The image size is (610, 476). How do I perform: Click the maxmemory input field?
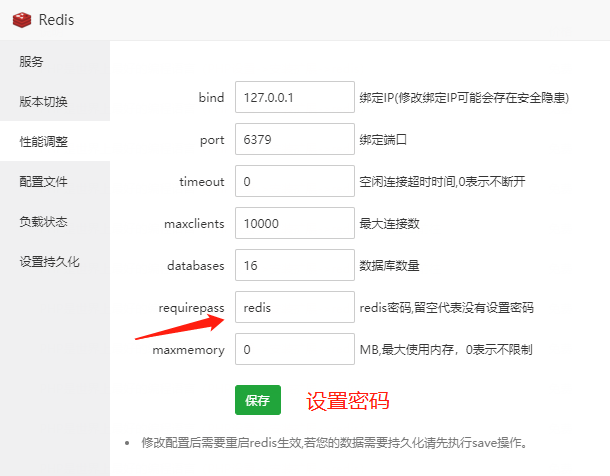(x=294, y=350)
